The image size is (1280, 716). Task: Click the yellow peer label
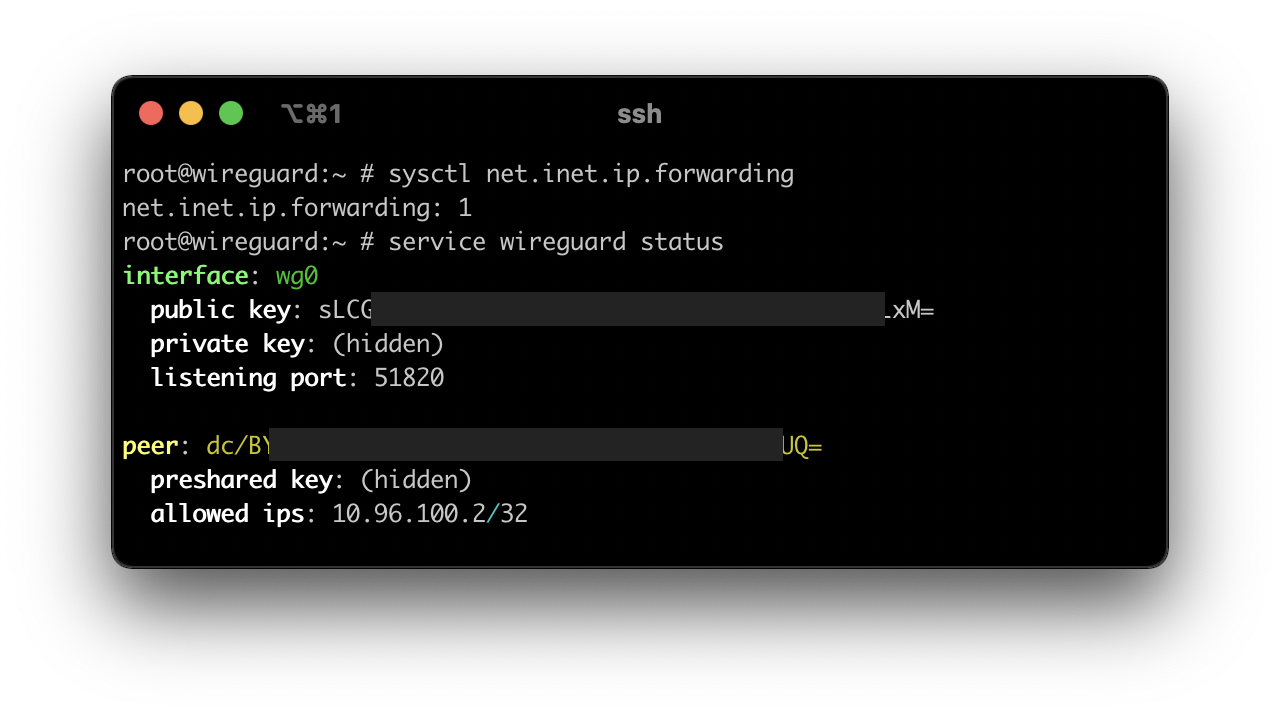point(150,446)
